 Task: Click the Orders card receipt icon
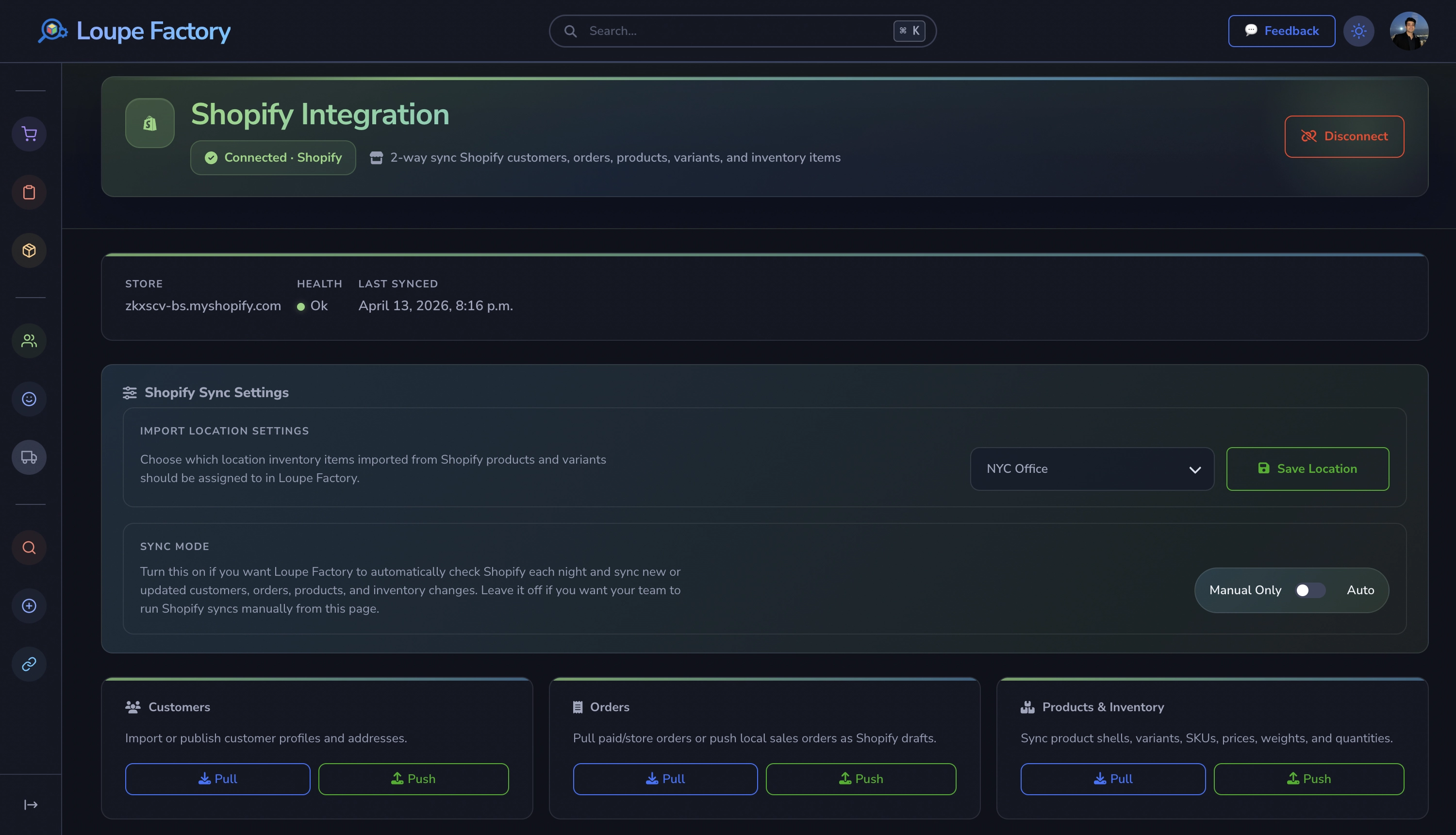click(578, 707)
